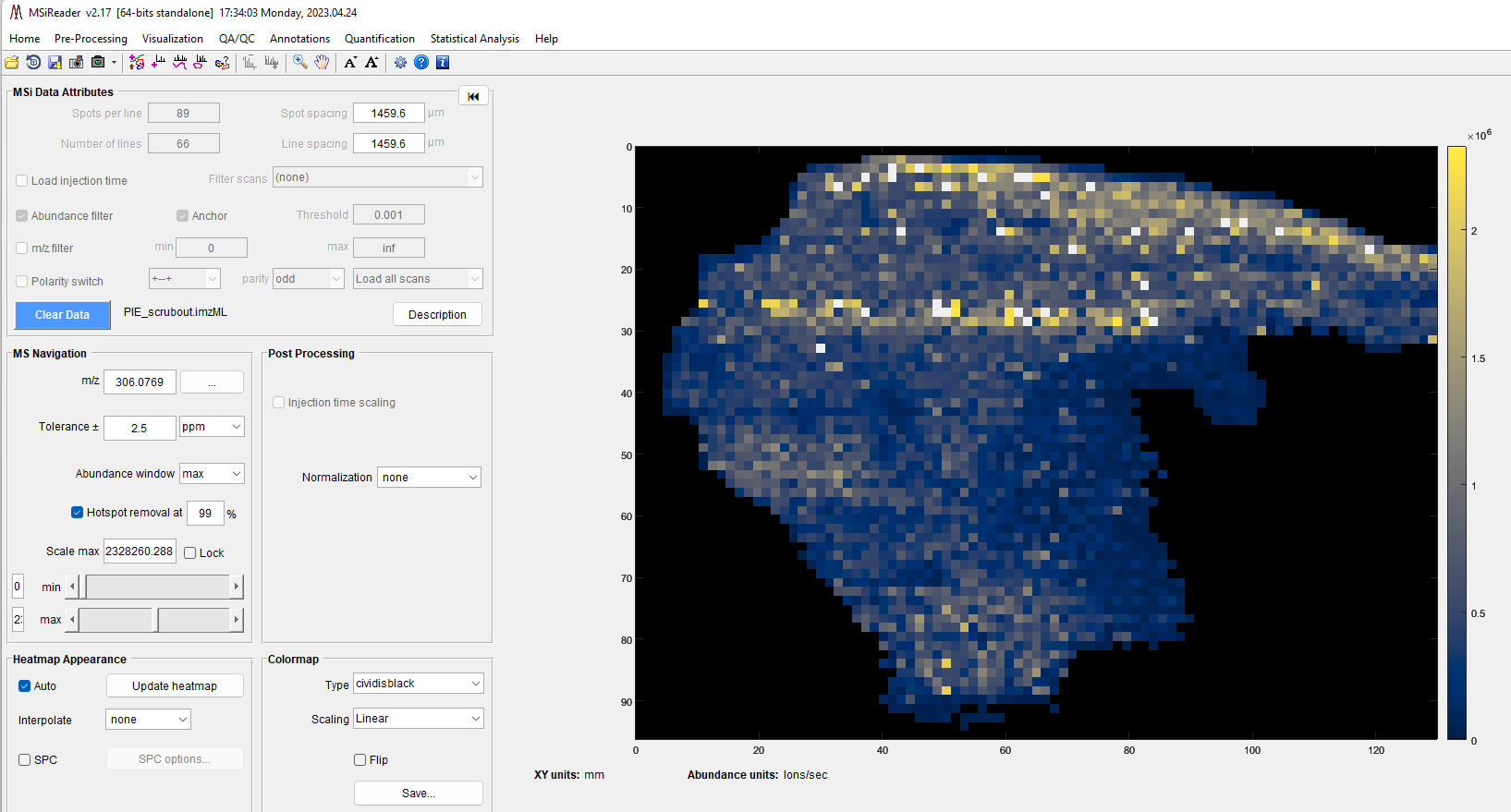This screenshot has width=1511, height=812.
Task: Enable the colormap Flip checkbox
Action: point(360,760)
